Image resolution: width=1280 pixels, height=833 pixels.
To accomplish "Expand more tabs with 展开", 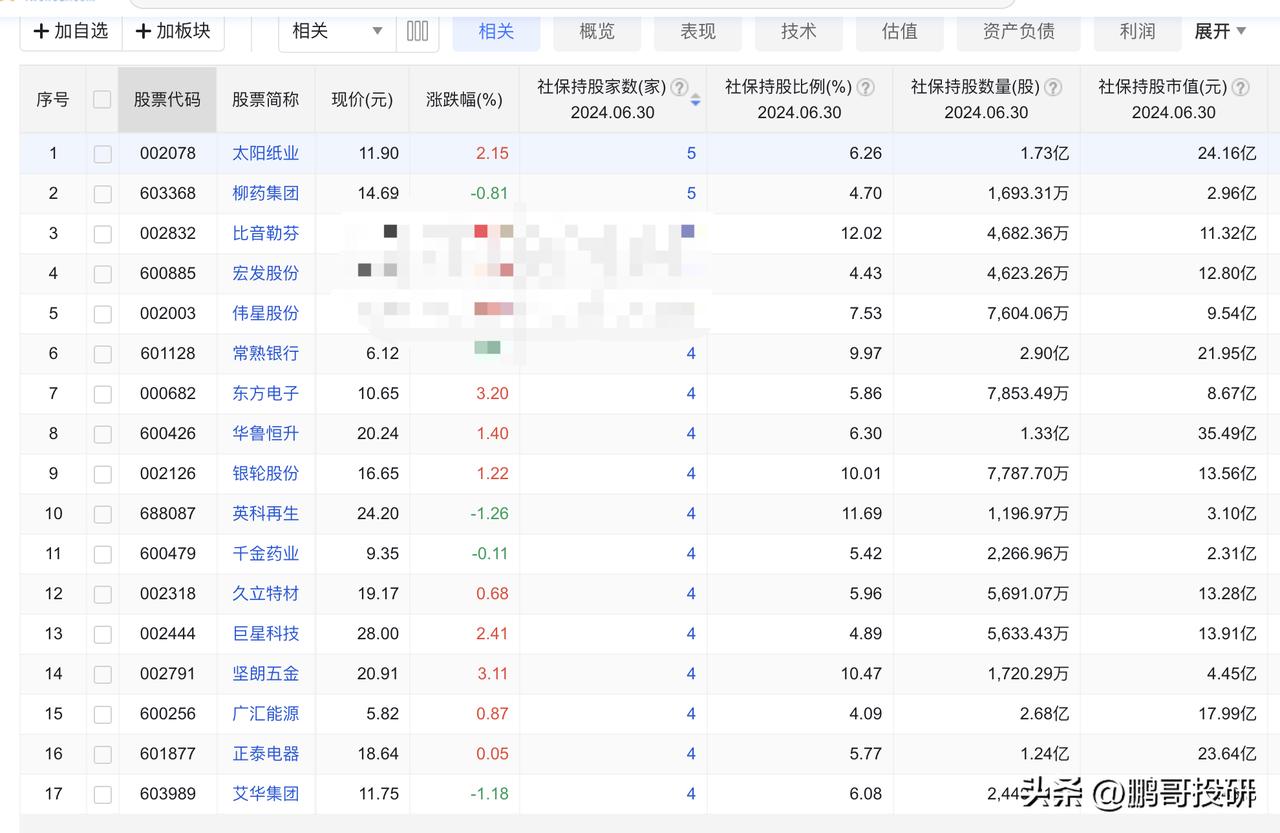I will click(1220, 31).
